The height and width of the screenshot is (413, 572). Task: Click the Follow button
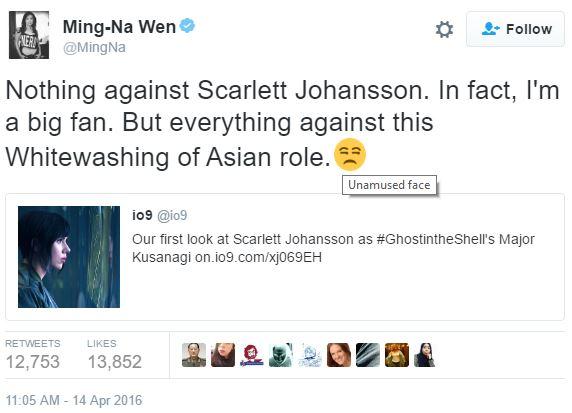click(x=515, y=29)
